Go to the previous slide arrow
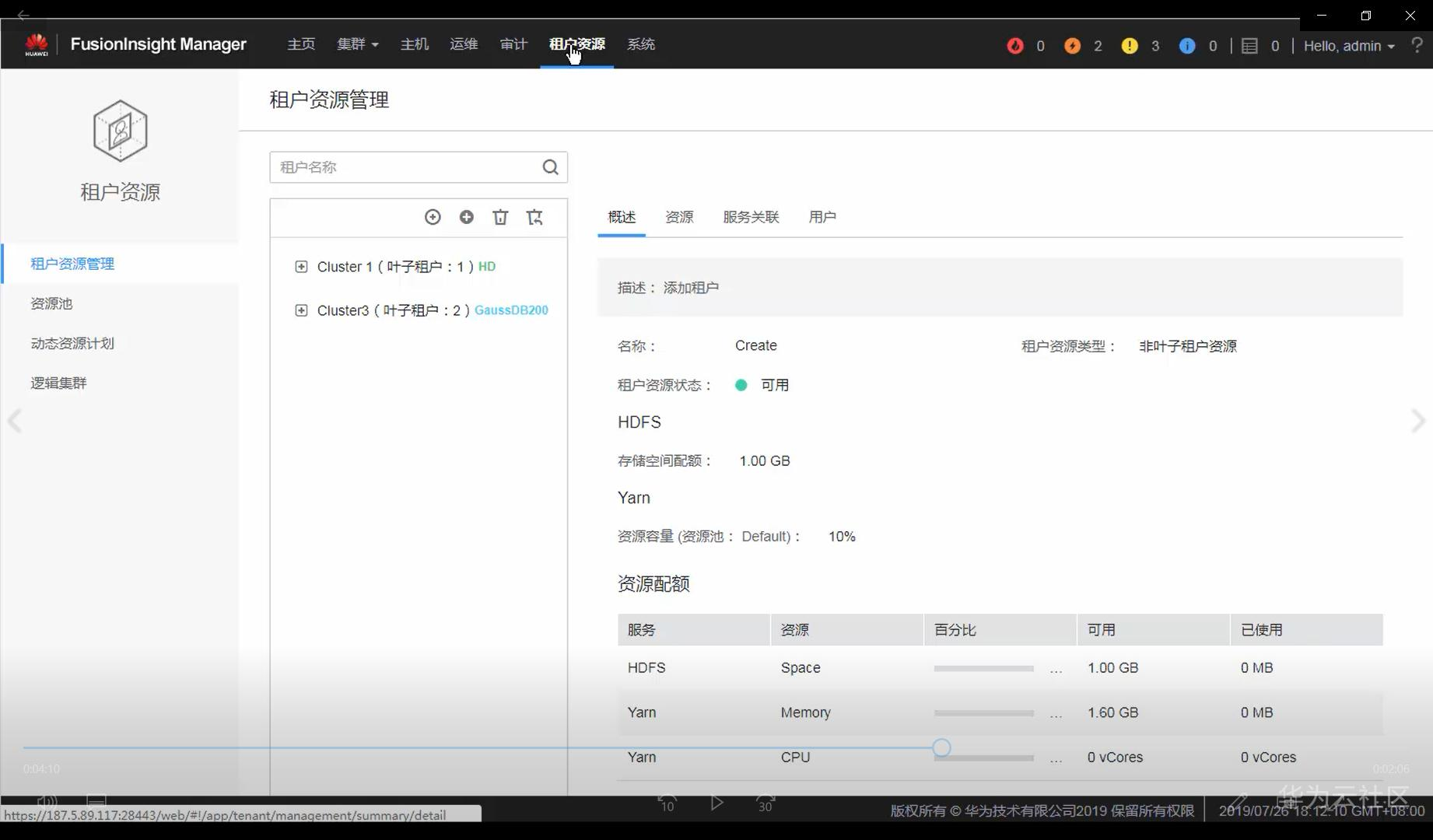This screenshot has height=840, width=1433. tap(14, 421)
